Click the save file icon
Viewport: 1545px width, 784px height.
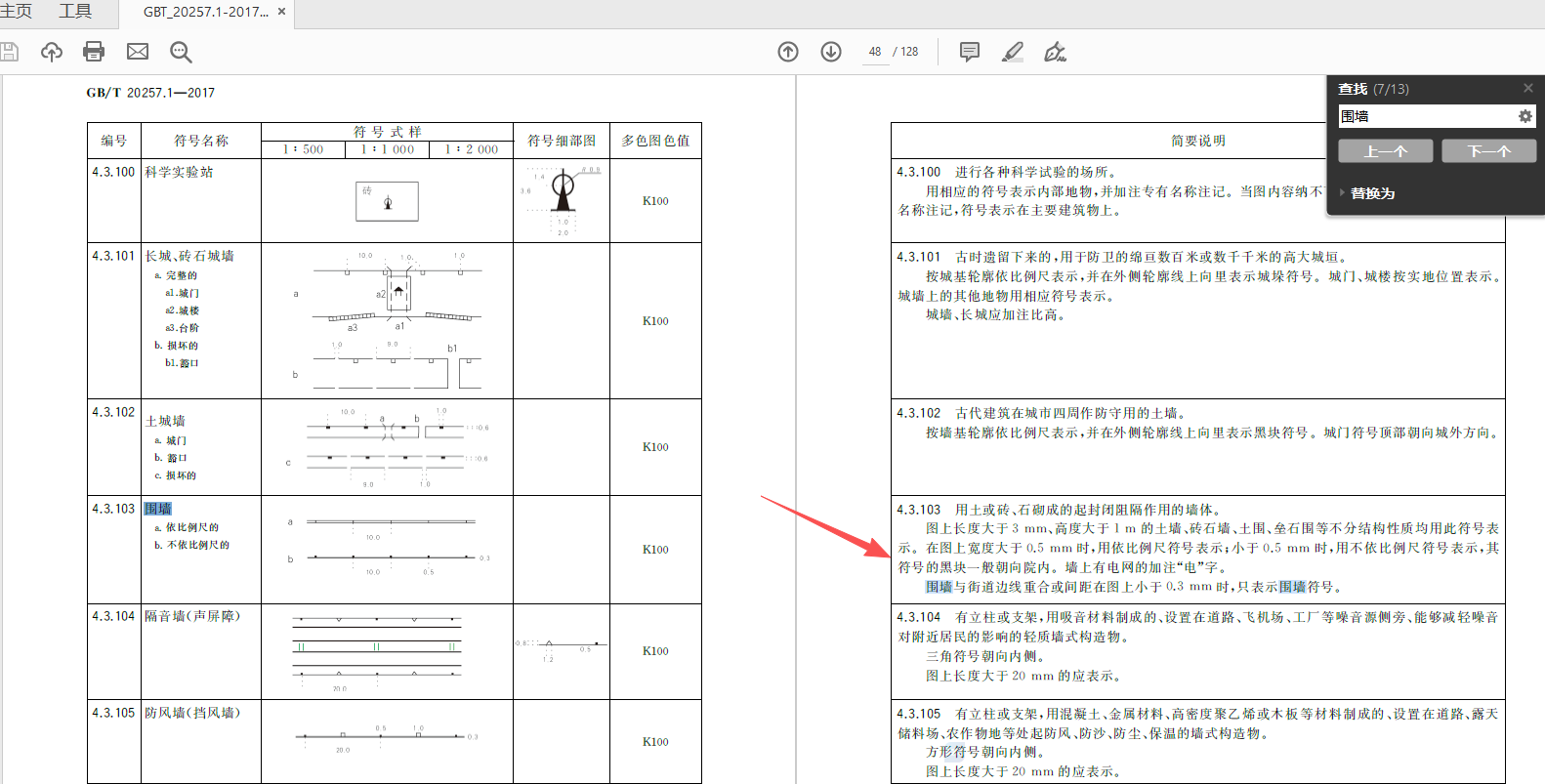pyautogui.click(x=9, y=52)
